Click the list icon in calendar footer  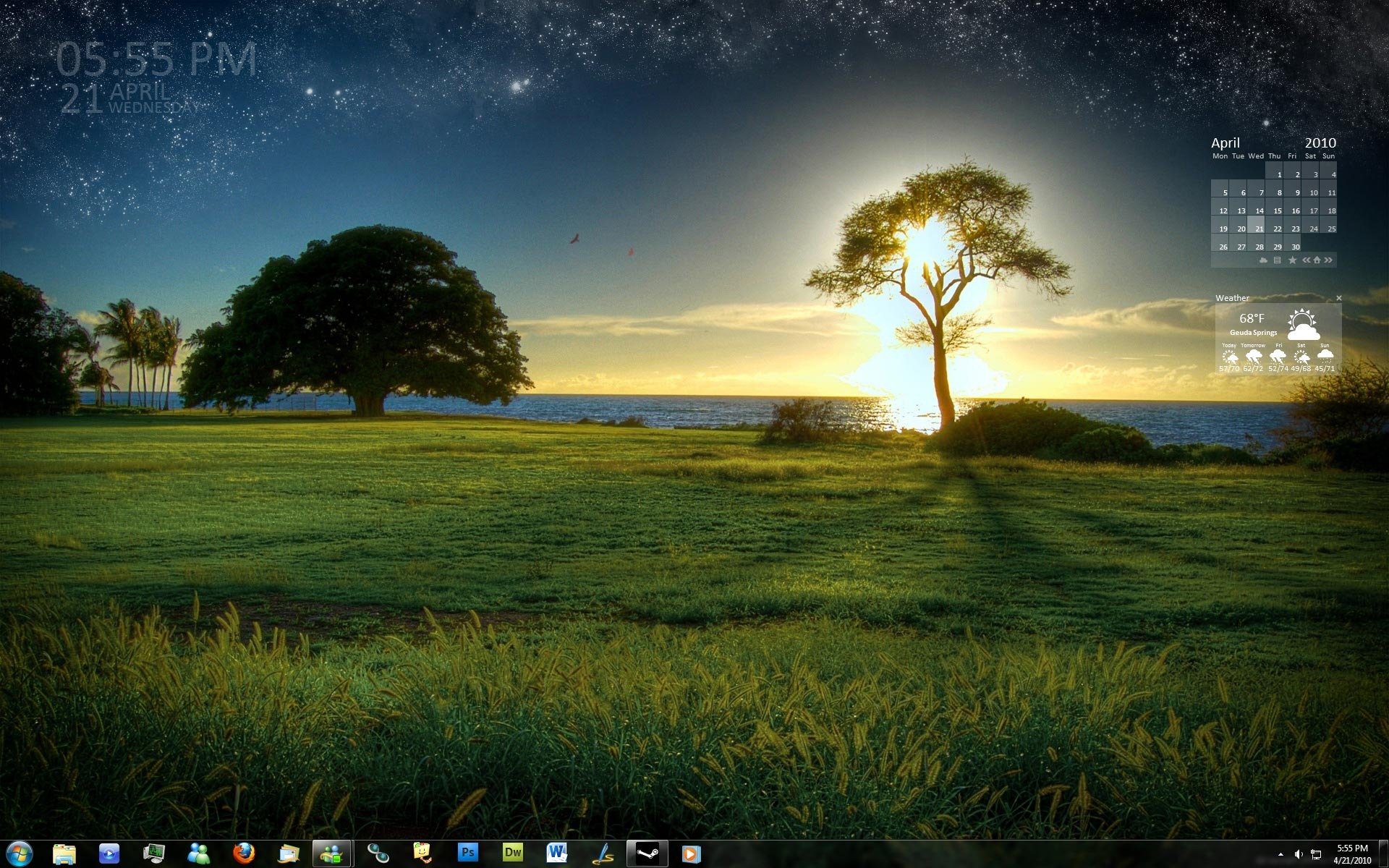[x=1277, y=260]
